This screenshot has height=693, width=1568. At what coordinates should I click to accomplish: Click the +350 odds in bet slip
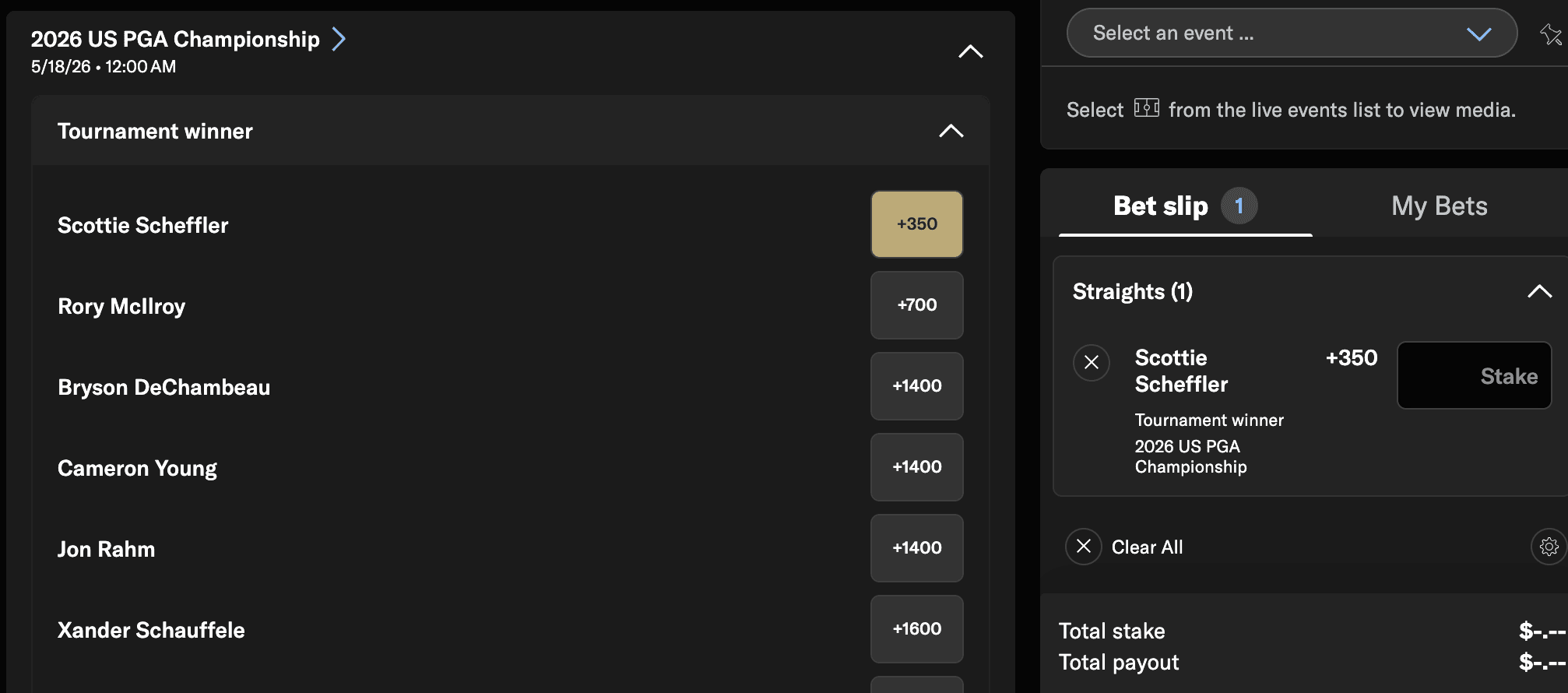pos(1352,357)
